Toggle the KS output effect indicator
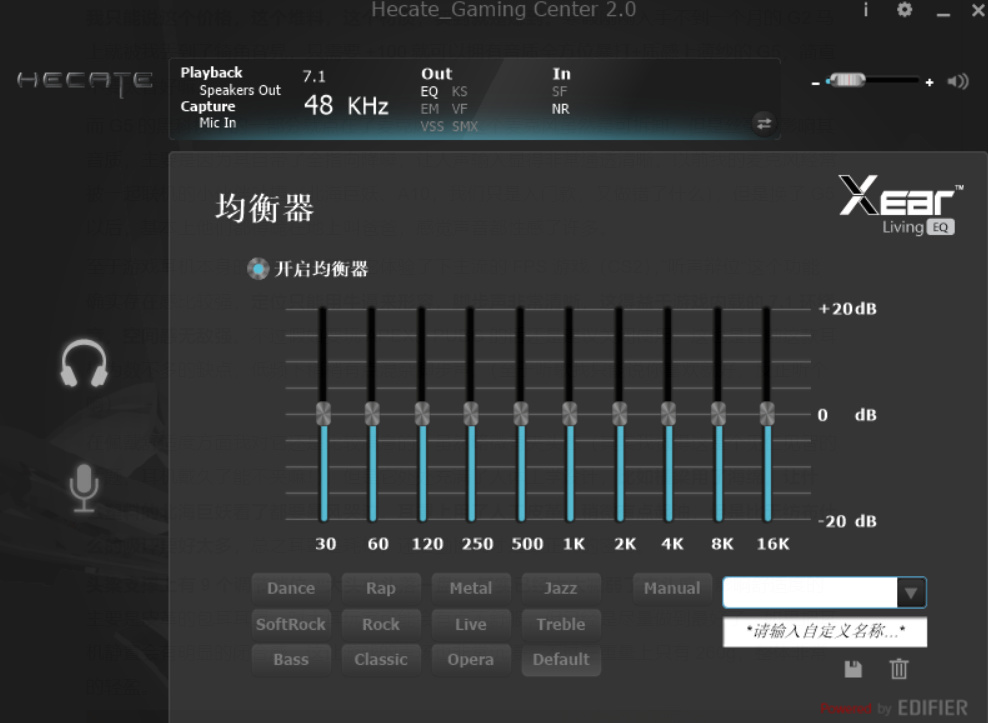988x723 pixels. 459,91
